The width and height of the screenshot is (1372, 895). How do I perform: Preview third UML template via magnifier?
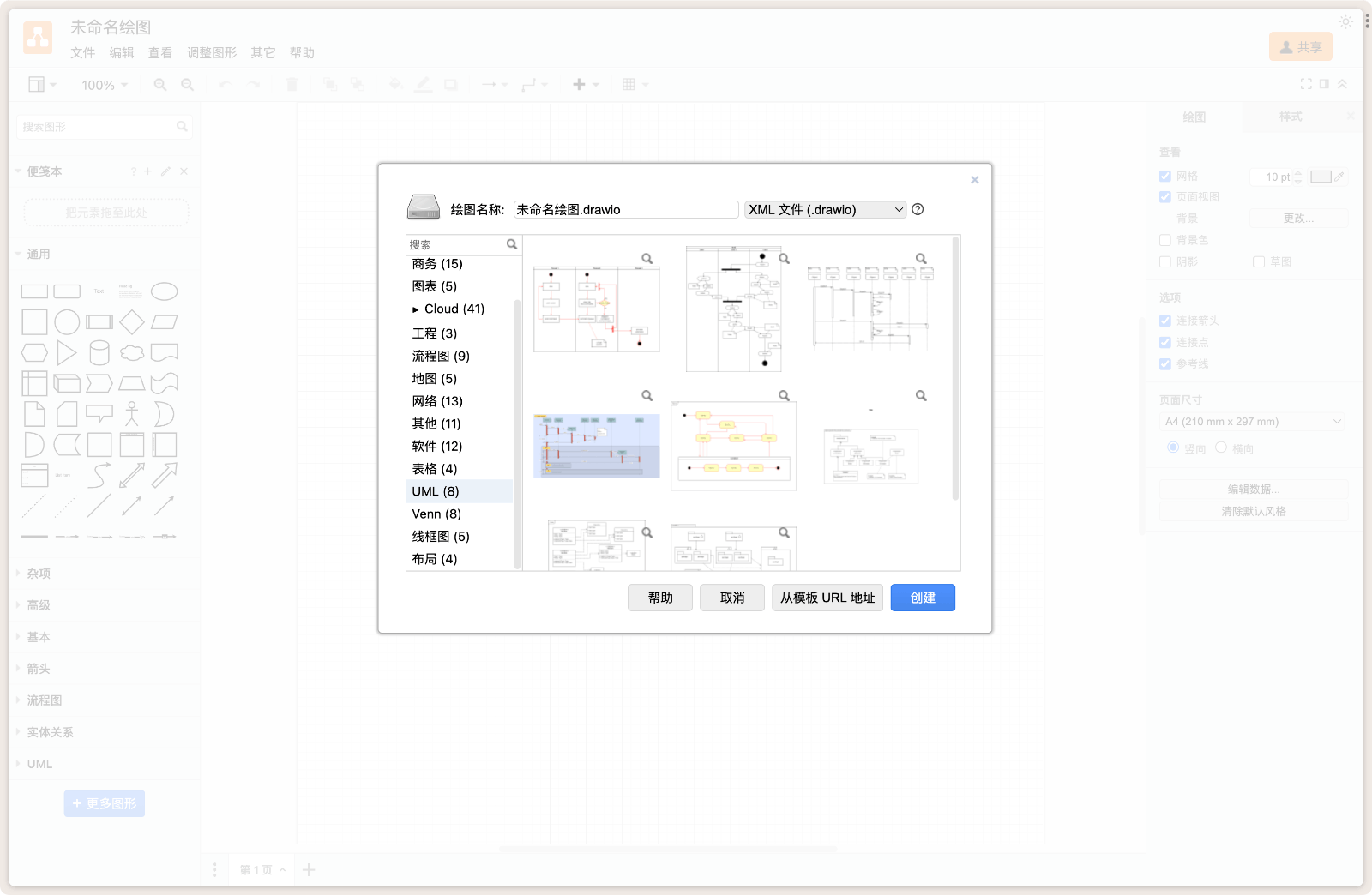[x=921, y=259]
